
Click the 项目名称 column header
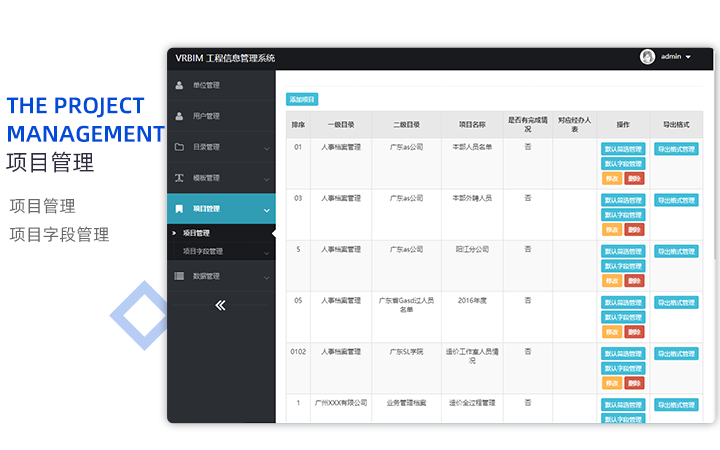click(x=472, y=124)
